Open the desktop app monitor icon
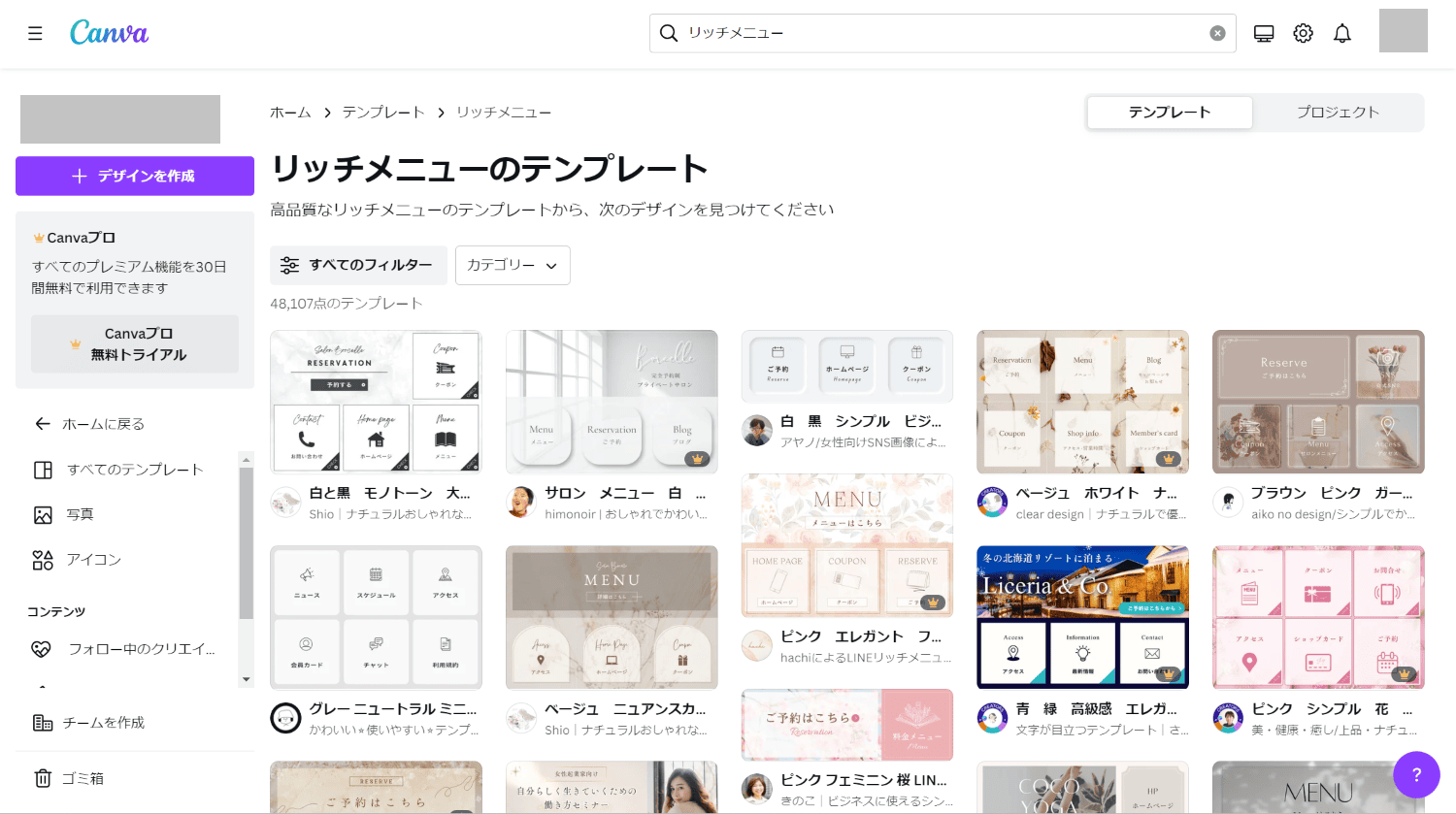The image size is (1456, 814). tap(1264, 34)
